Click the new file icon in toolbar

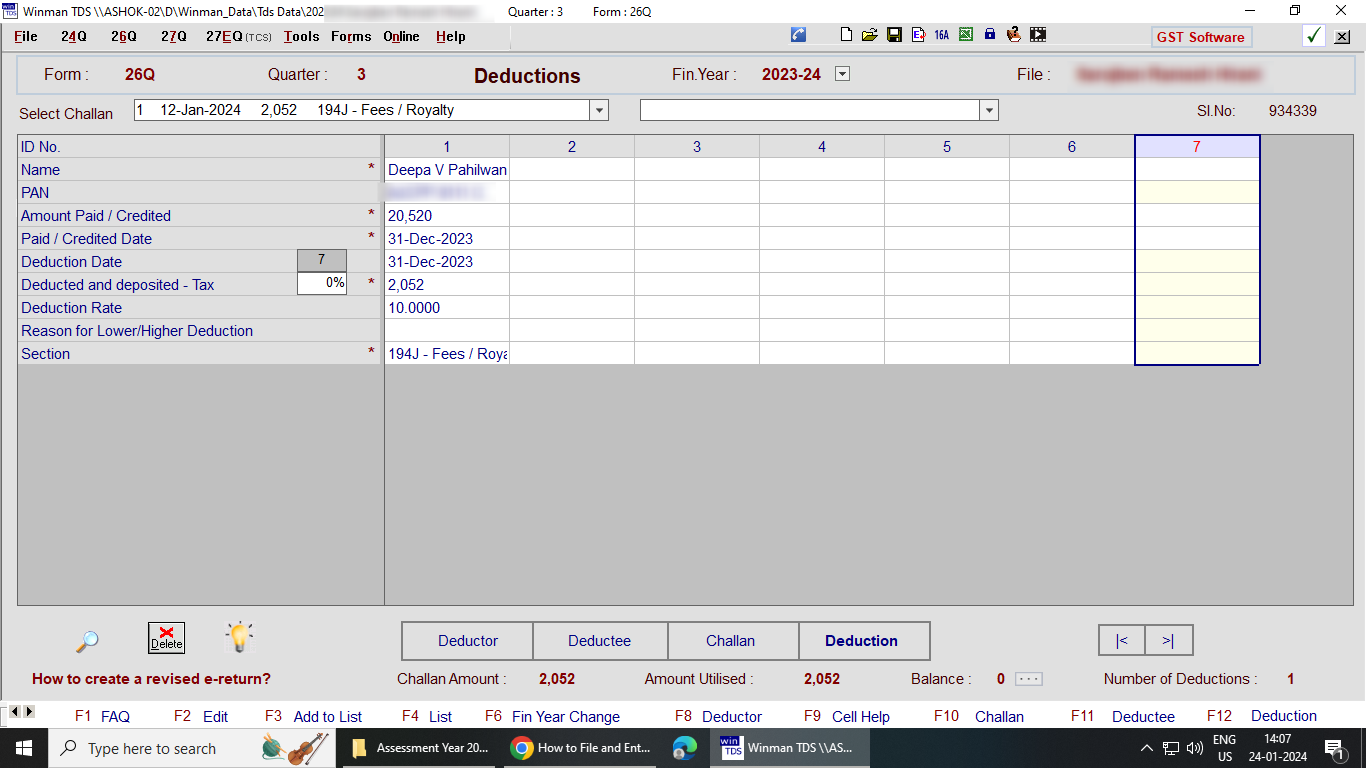(847, 35)
